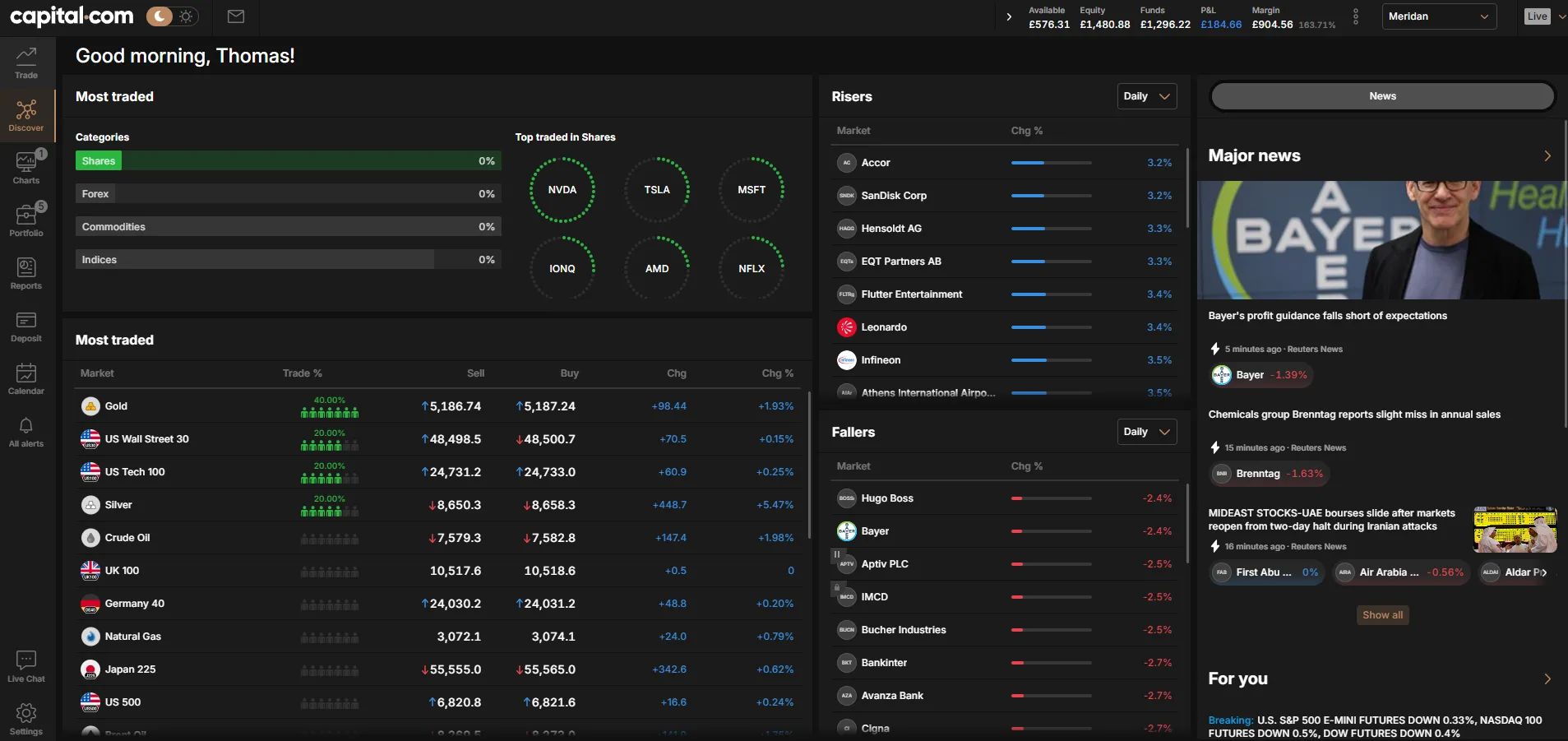Open the Risers Daily dropdown

tap(1147, 96)
